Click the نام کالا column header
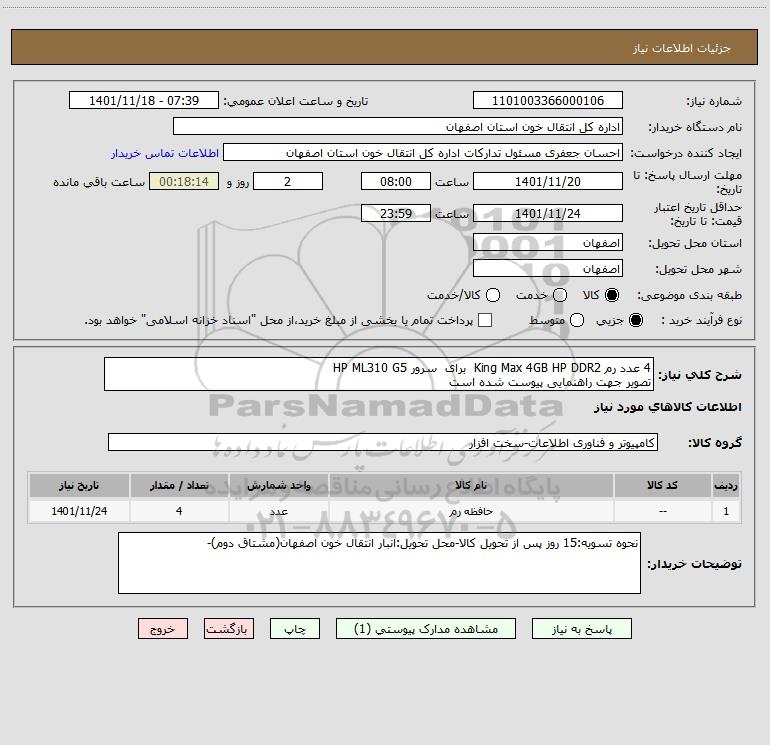 tap(470, 486)
